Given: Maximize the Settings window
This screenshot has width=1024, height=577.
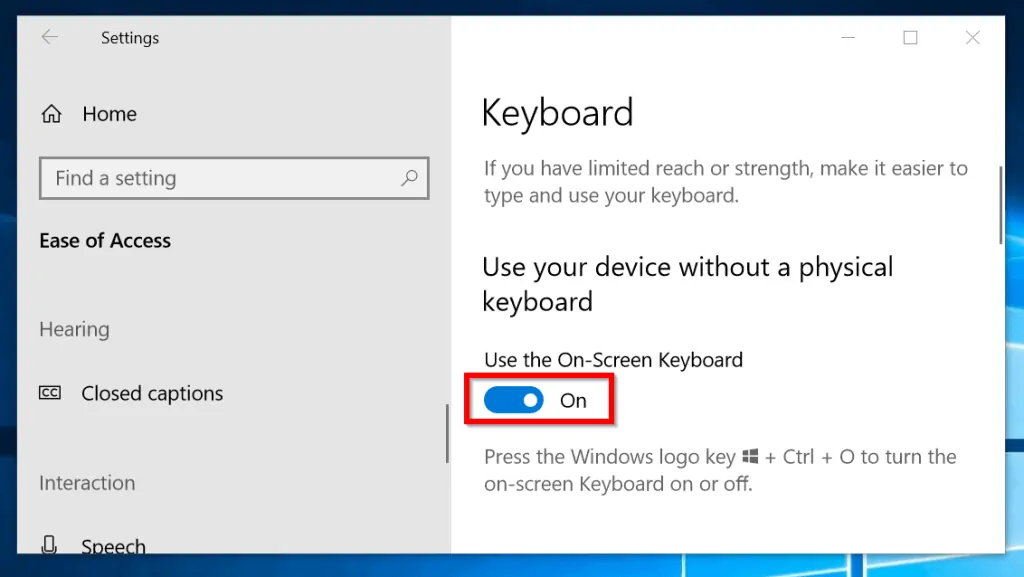Looking at the screenshot, I should coord(910,38).
